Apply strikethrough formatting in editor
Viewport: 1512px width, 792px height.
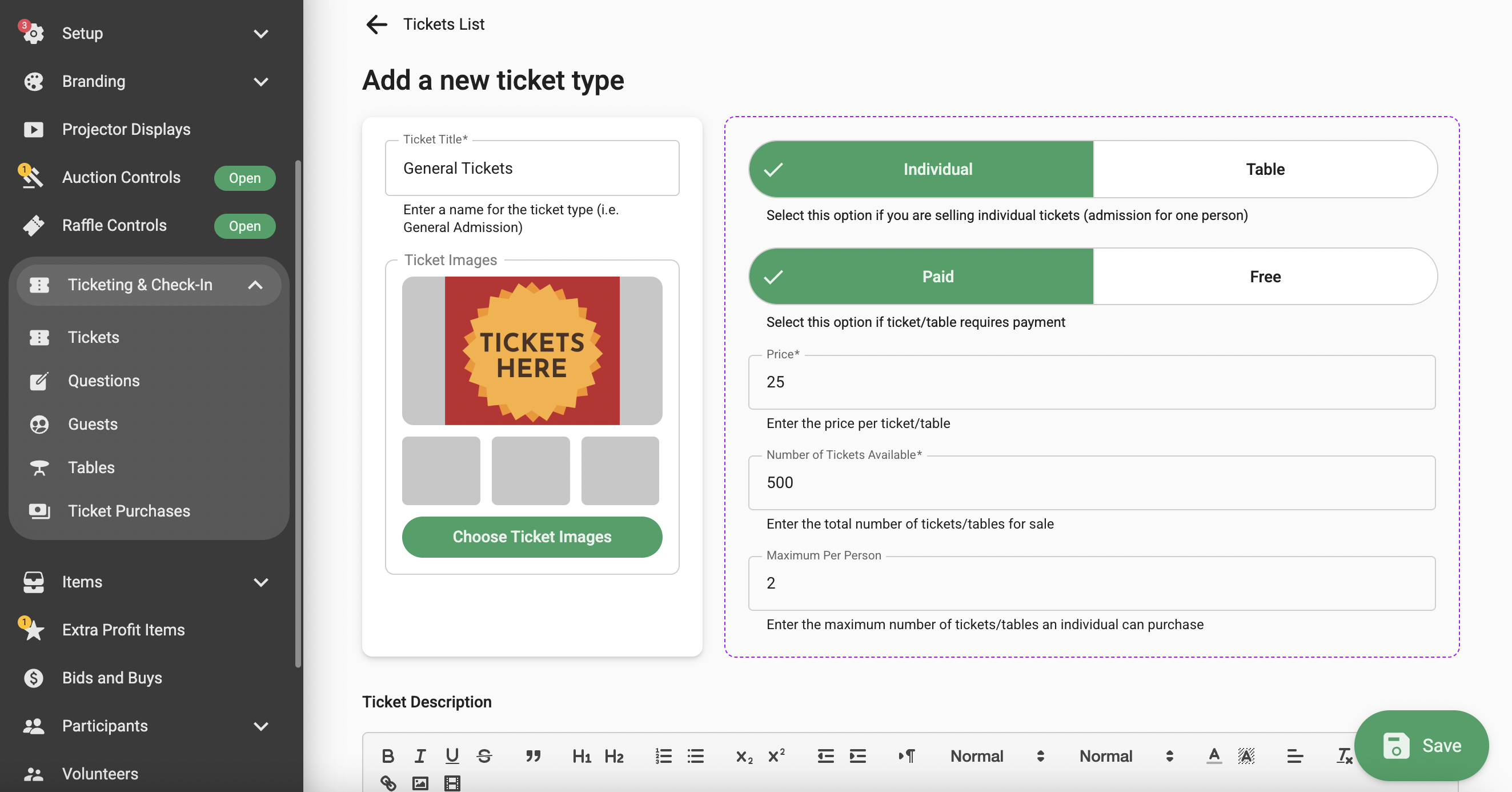pos(484,756)
